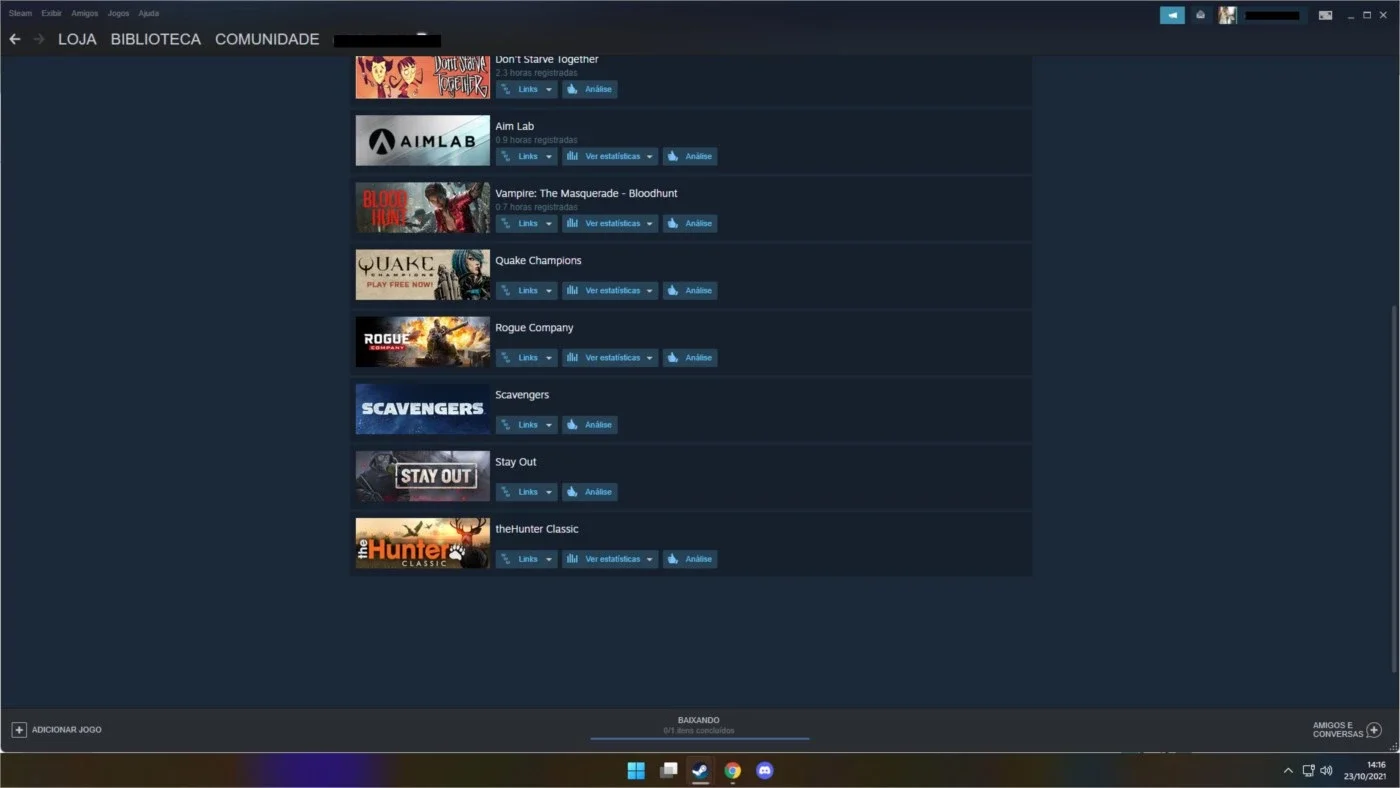Open the Bloodhunt game thumbnail
The height and width of the screenshot is (788, 1400).
click(423, 207)
